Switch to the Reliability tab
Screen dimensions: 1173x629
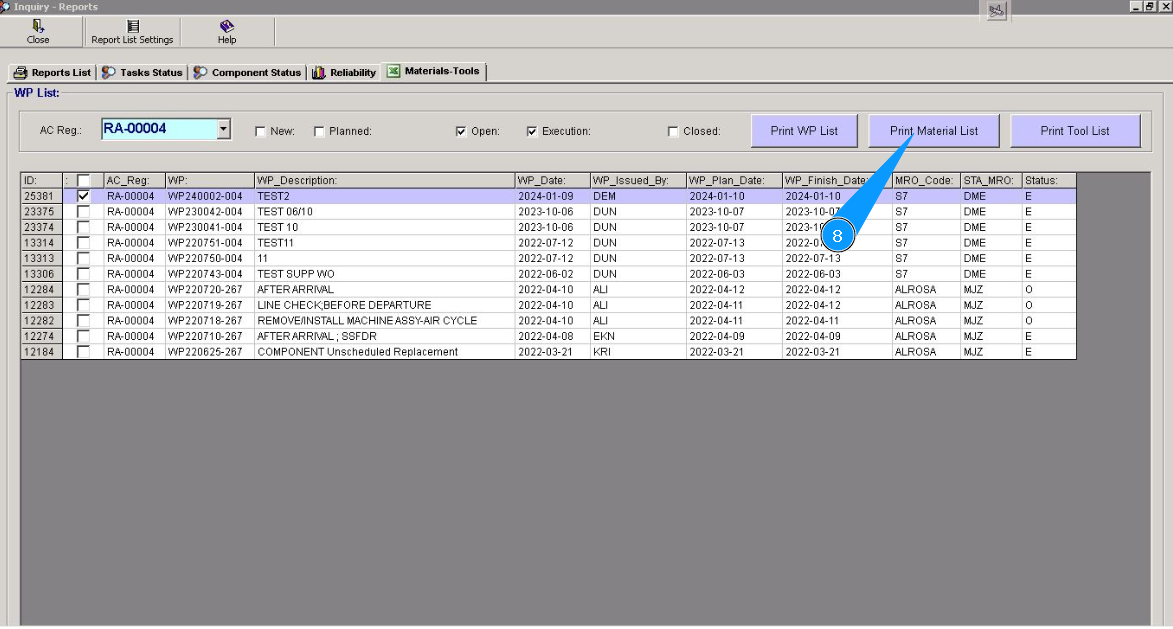click(344, 73)
